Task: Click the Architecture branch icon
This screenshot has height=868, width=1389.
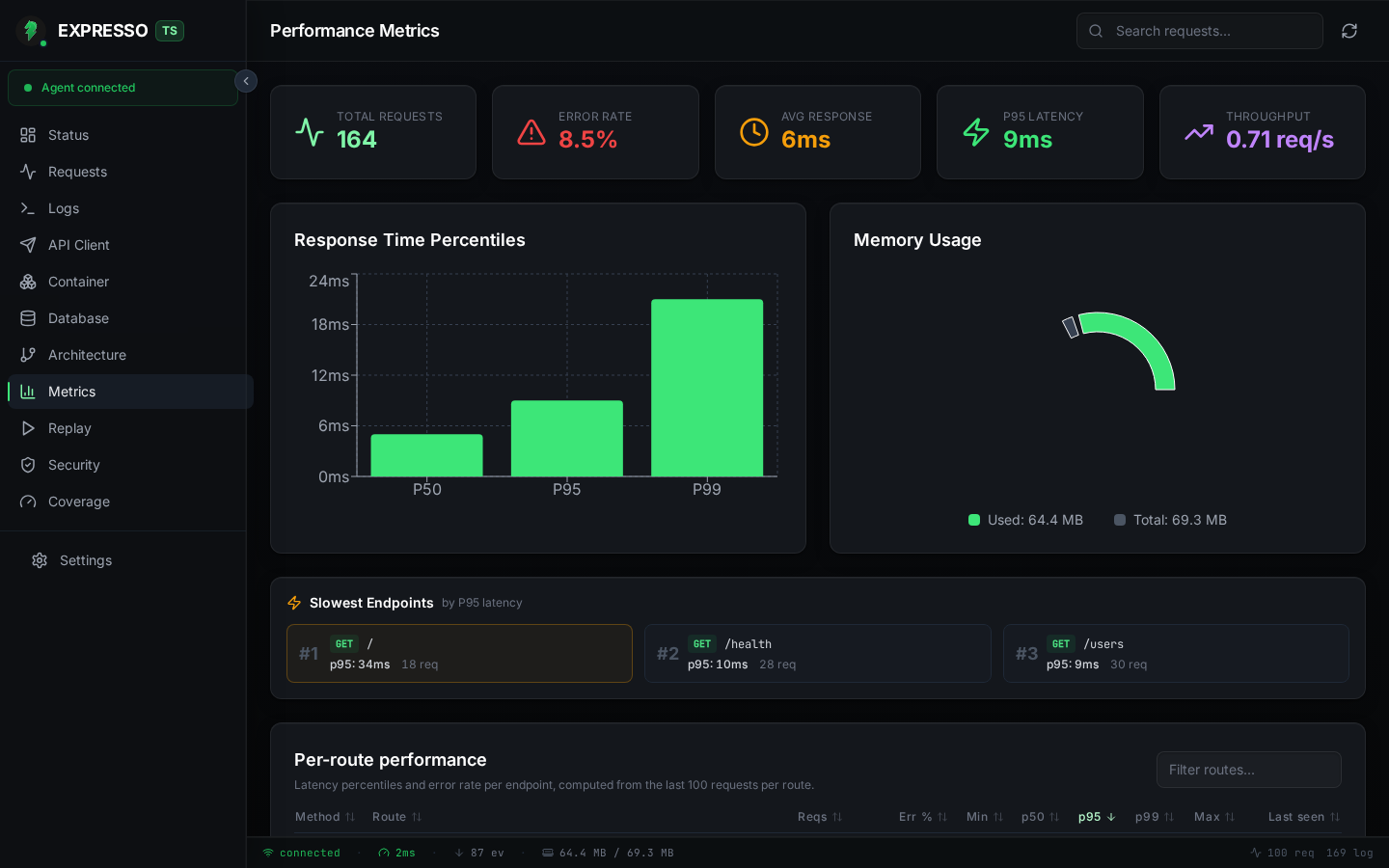Action: (28, 355)
